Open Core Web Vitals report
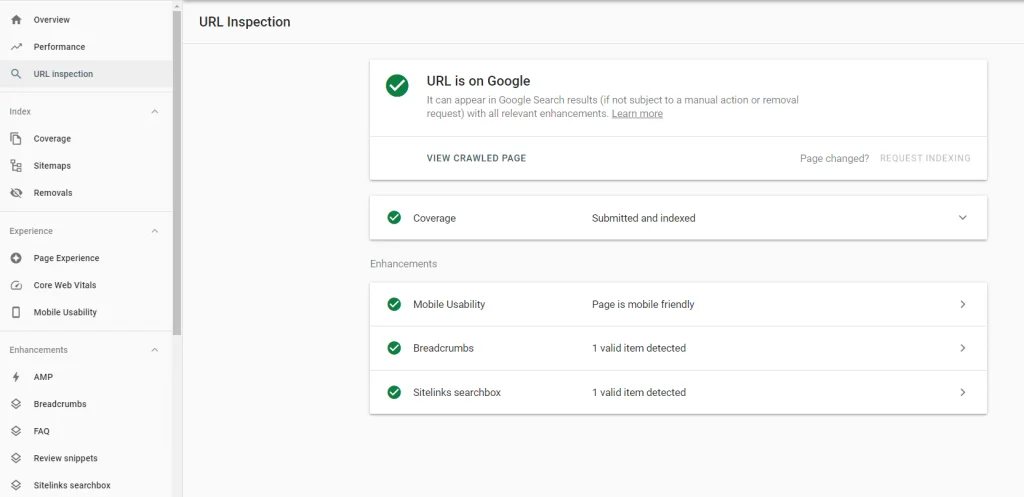 tap(86, 285)
